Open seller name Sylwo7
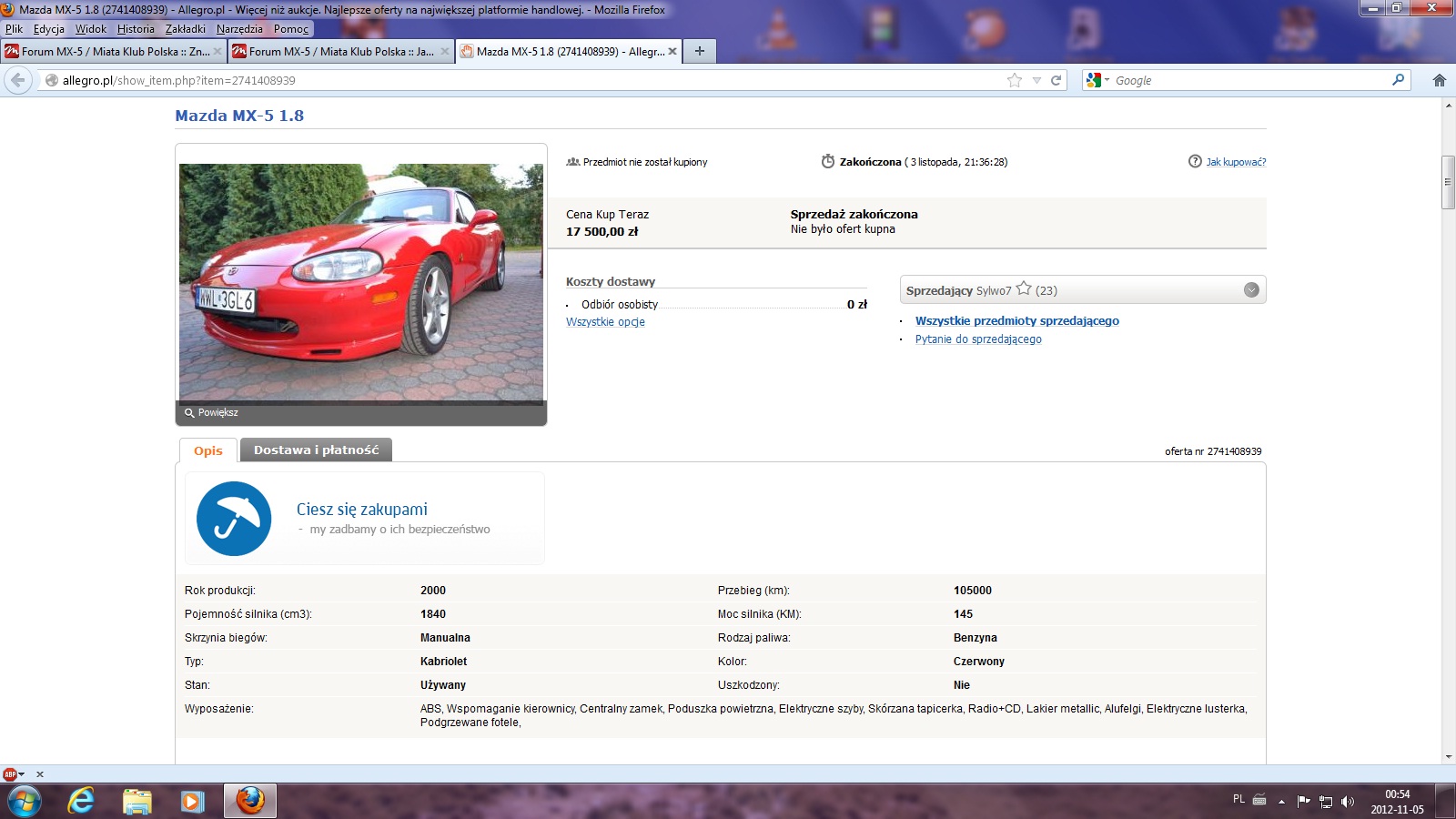The width and height of the screenshot is (1456, 819). (994, 291)
